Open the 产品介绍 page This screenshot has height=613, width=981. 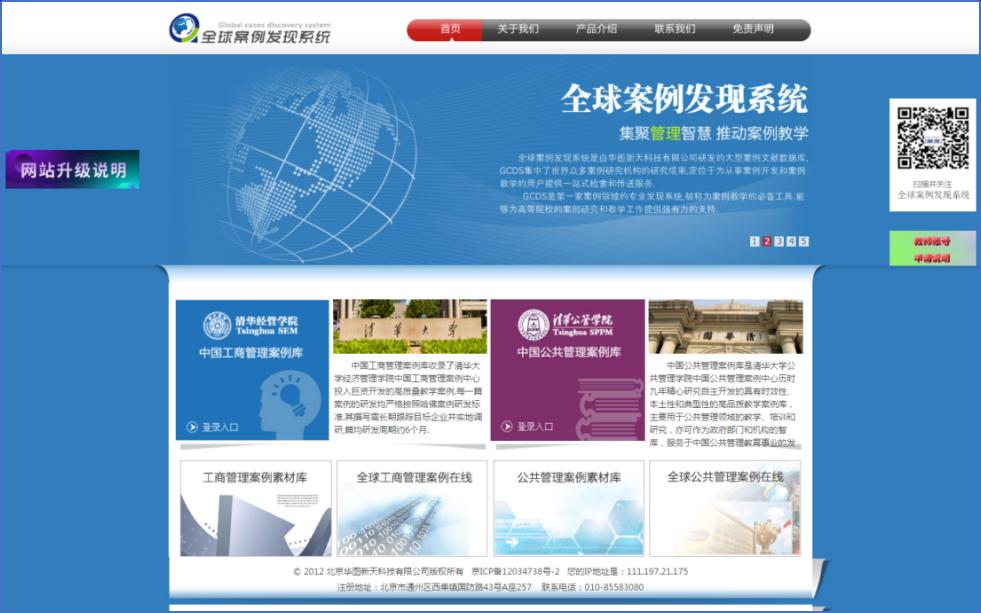tap(596, 30)
